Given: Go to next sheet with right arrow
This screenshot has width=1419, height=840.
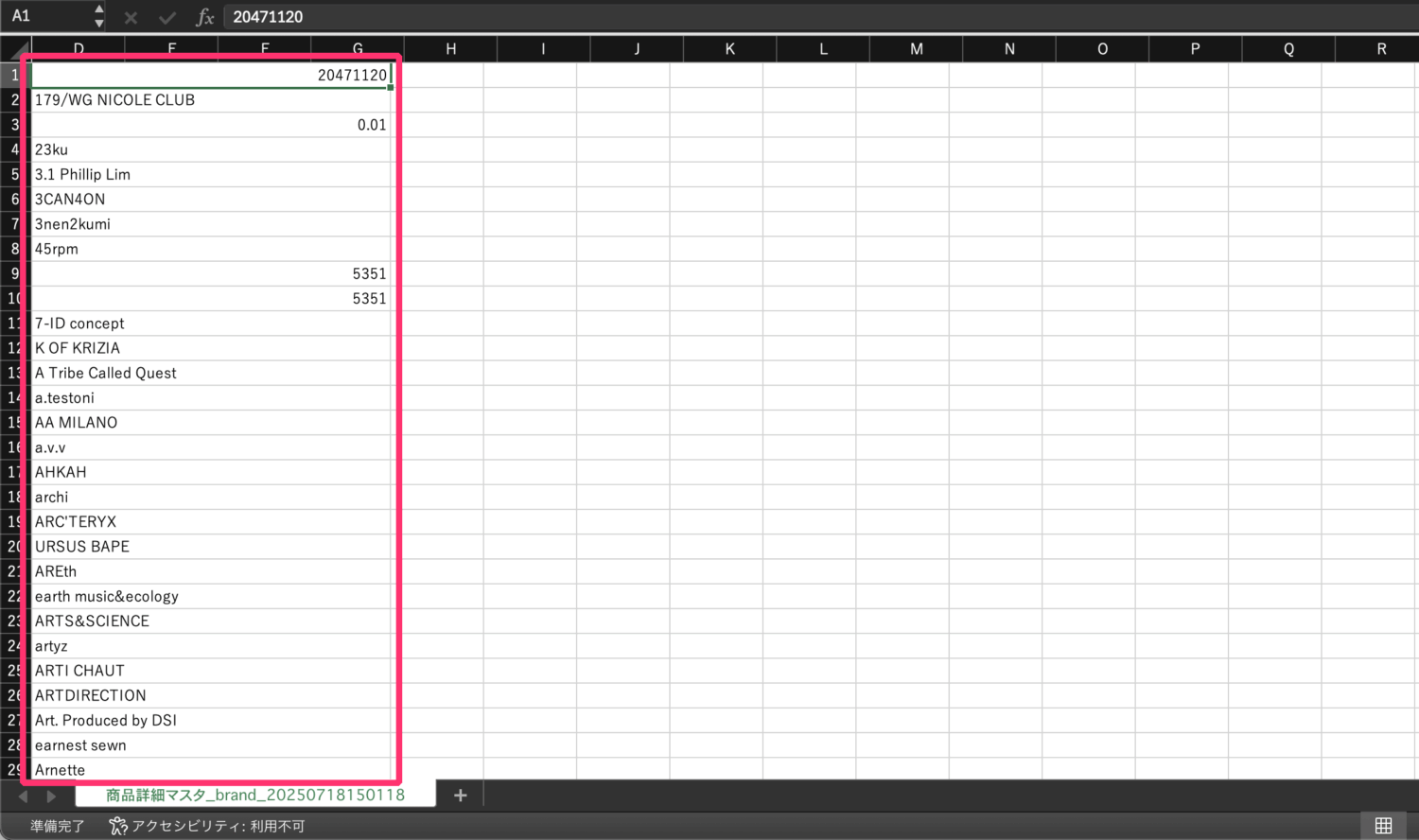Looking at the screenshot, I should tap(51, 796).
